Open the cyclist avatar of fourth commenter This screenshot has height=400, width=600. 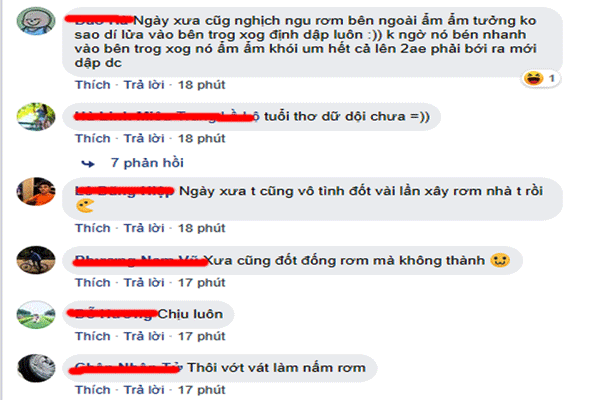[x=36, y=260]
